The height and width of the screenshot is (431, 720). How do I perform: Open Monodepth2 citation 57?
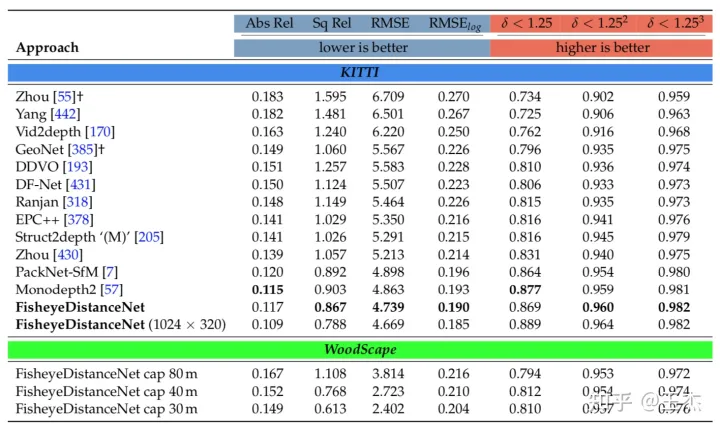[111, 290]
